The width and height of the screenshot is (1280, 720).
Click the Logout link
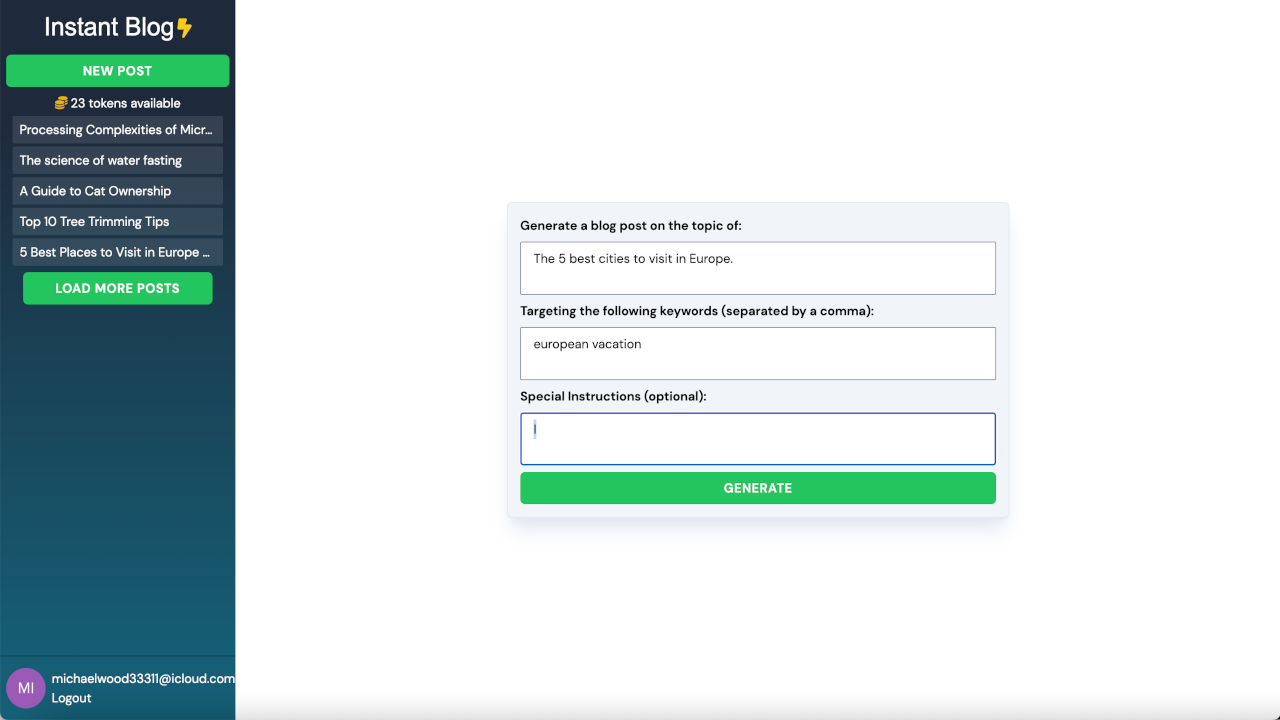pos(71,698)
